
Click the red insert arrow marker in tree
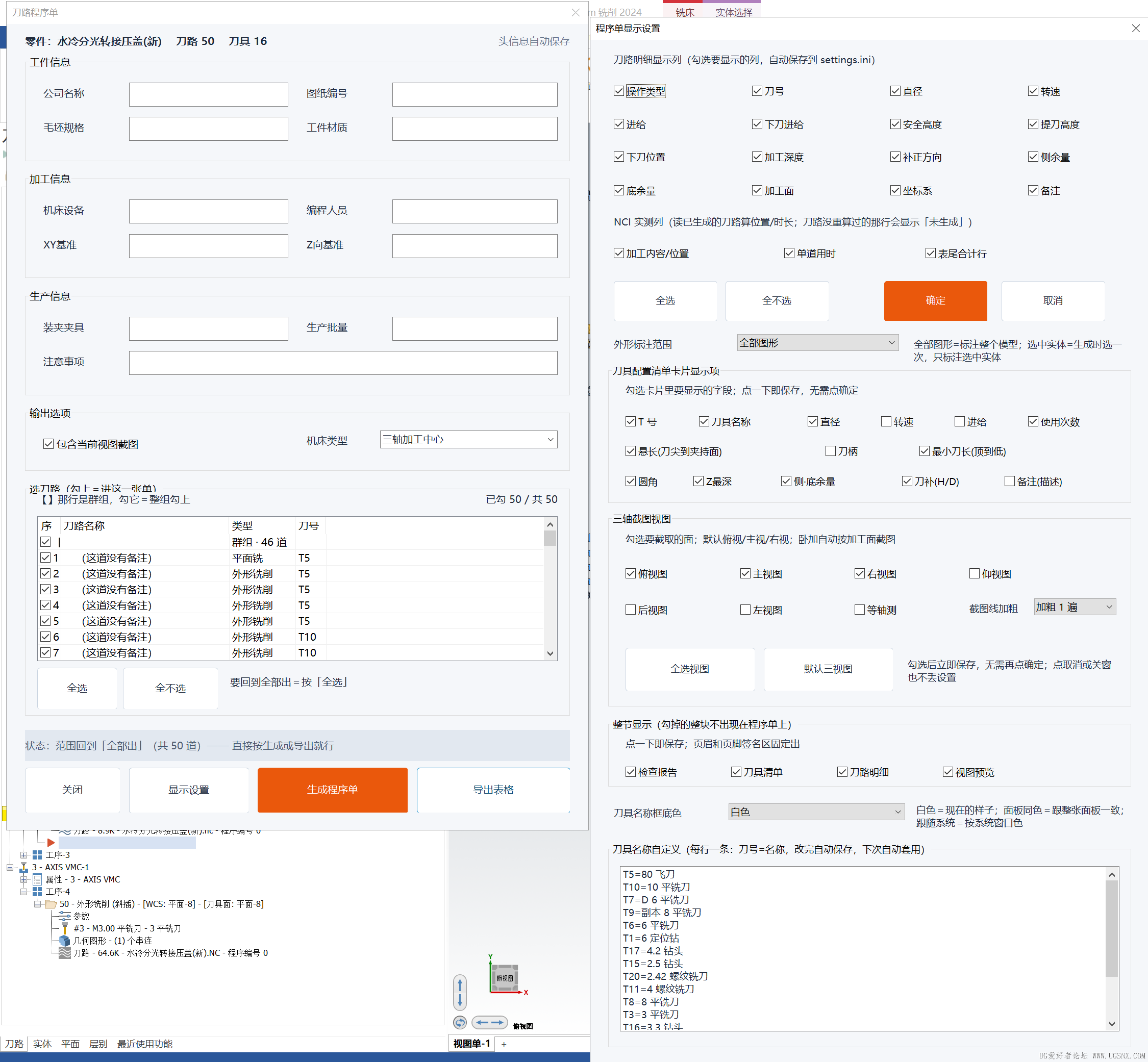[x=51, y=843]
